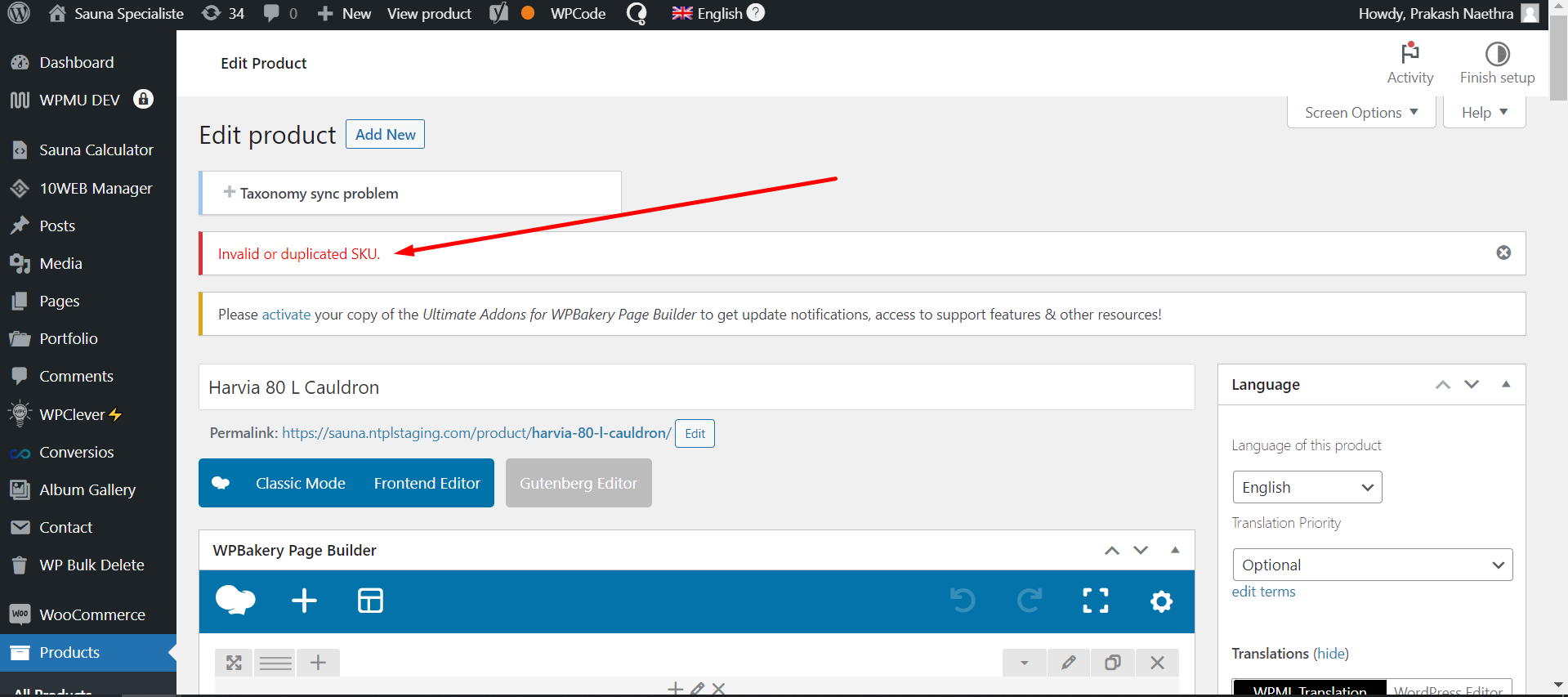The image size is (1568, 697).
Task: Click the Add New product button
Action: point(385,134)
